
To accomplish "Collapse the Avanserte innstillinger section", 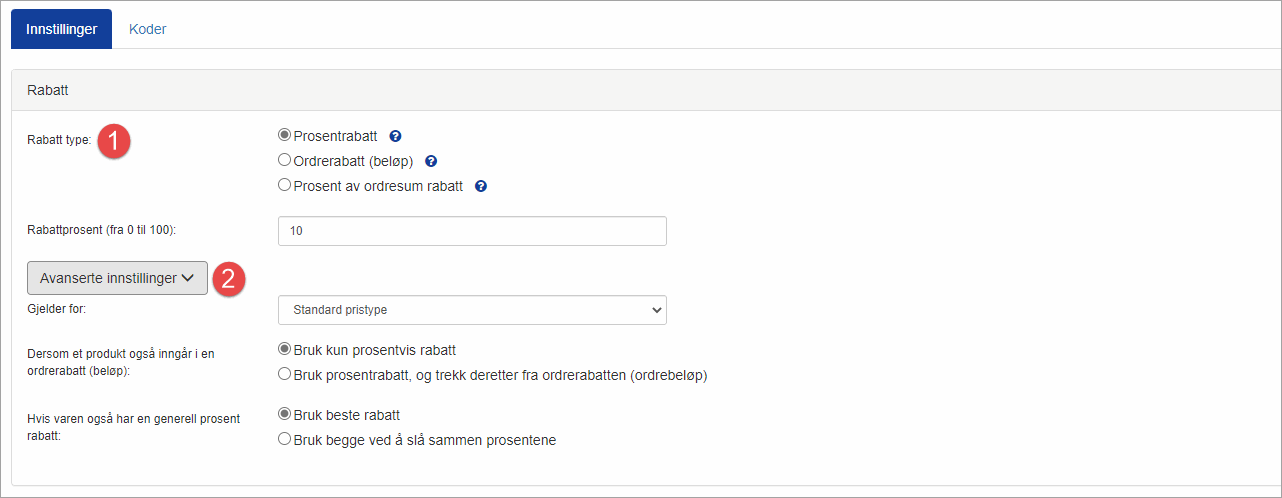I will 117,278.
